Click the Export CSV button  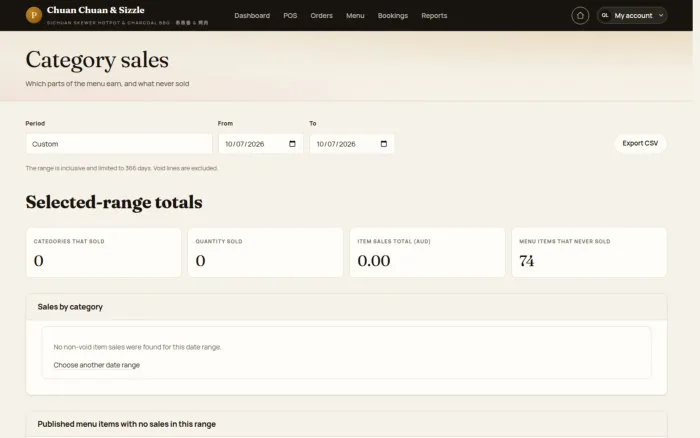(640, 143)
